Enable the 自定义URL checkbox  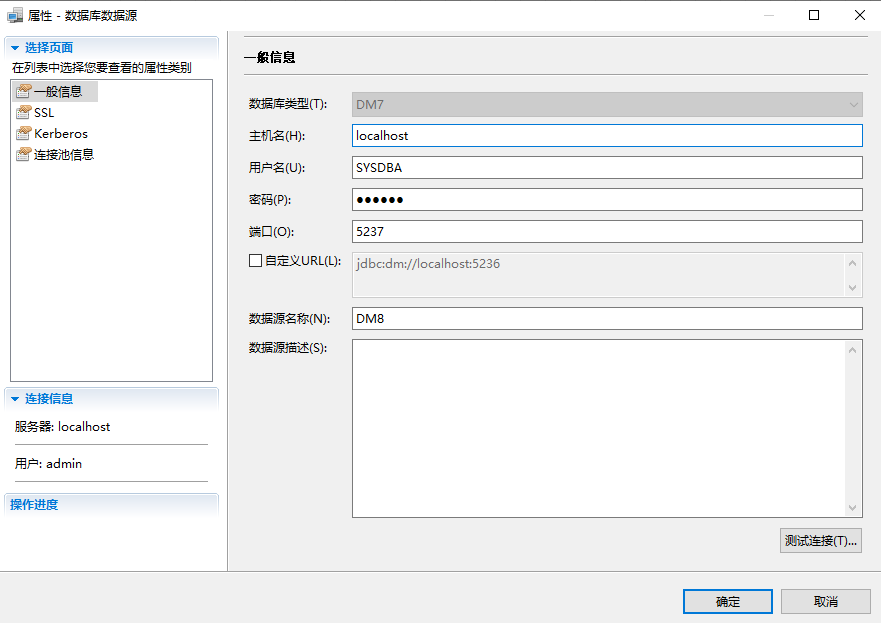[255, 261]
